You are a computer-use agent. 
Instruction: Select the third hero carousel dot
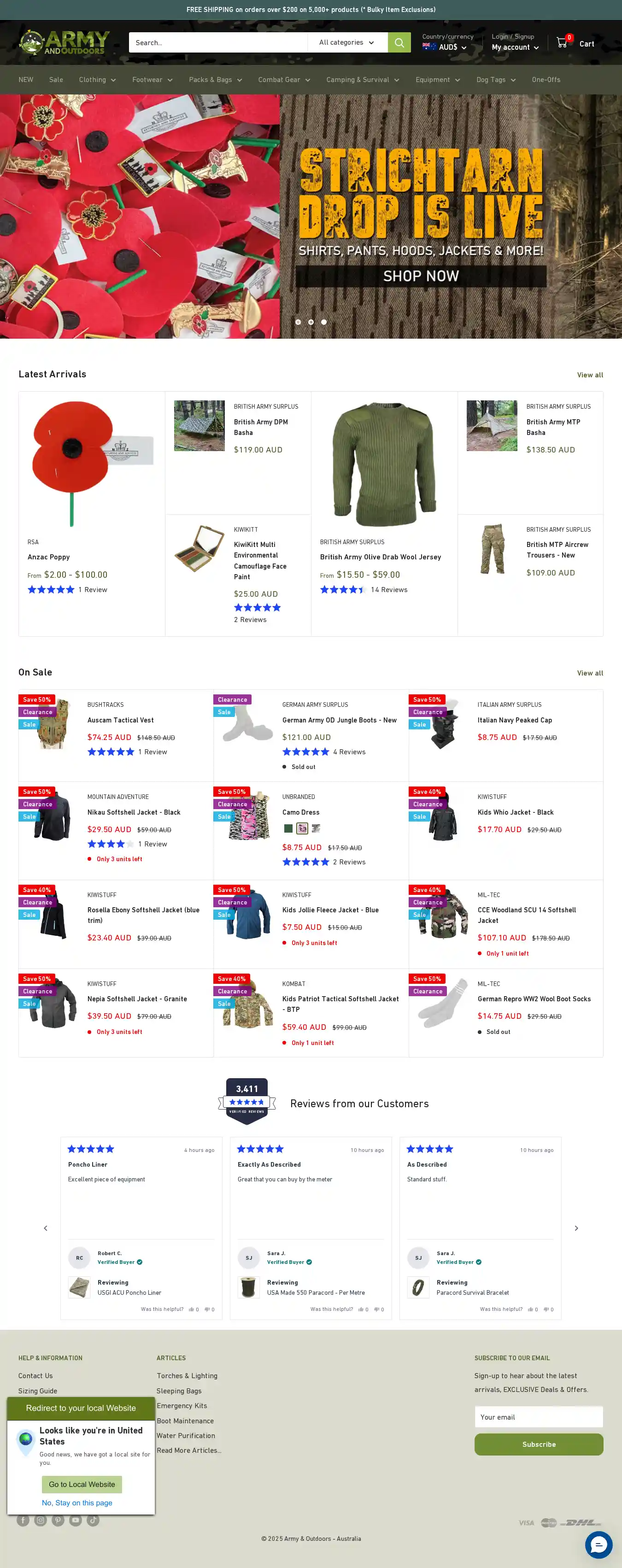(x=324, y=322)
